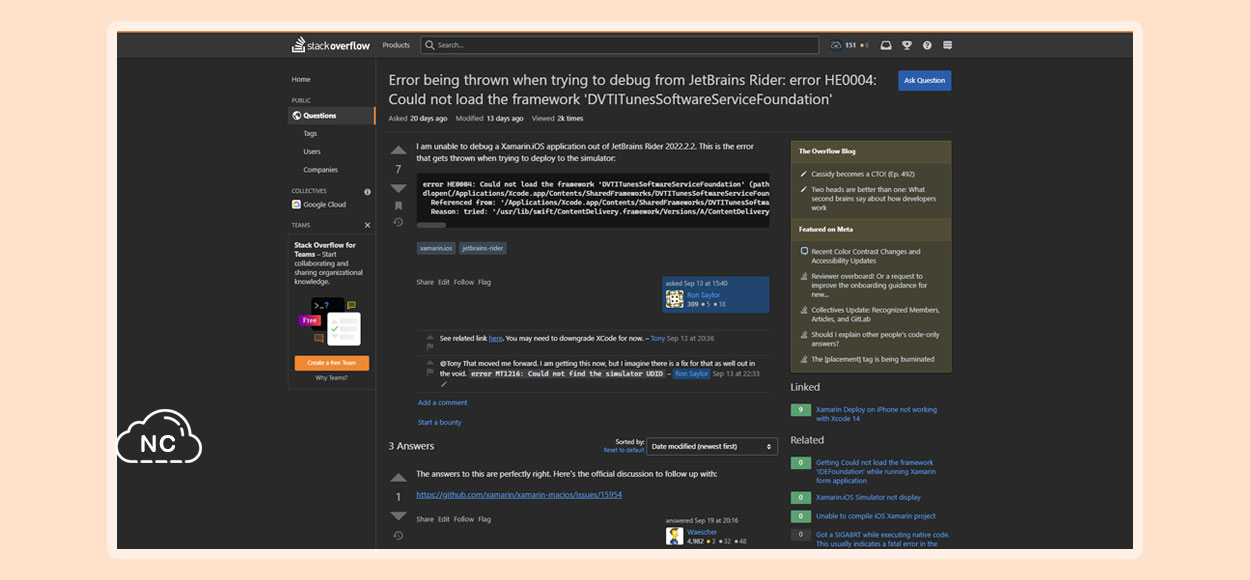The height and width of the screenshot is (580, 1250).
Task: Open 'Two heads are better than one' post
Action: click(x=874, y=198)
